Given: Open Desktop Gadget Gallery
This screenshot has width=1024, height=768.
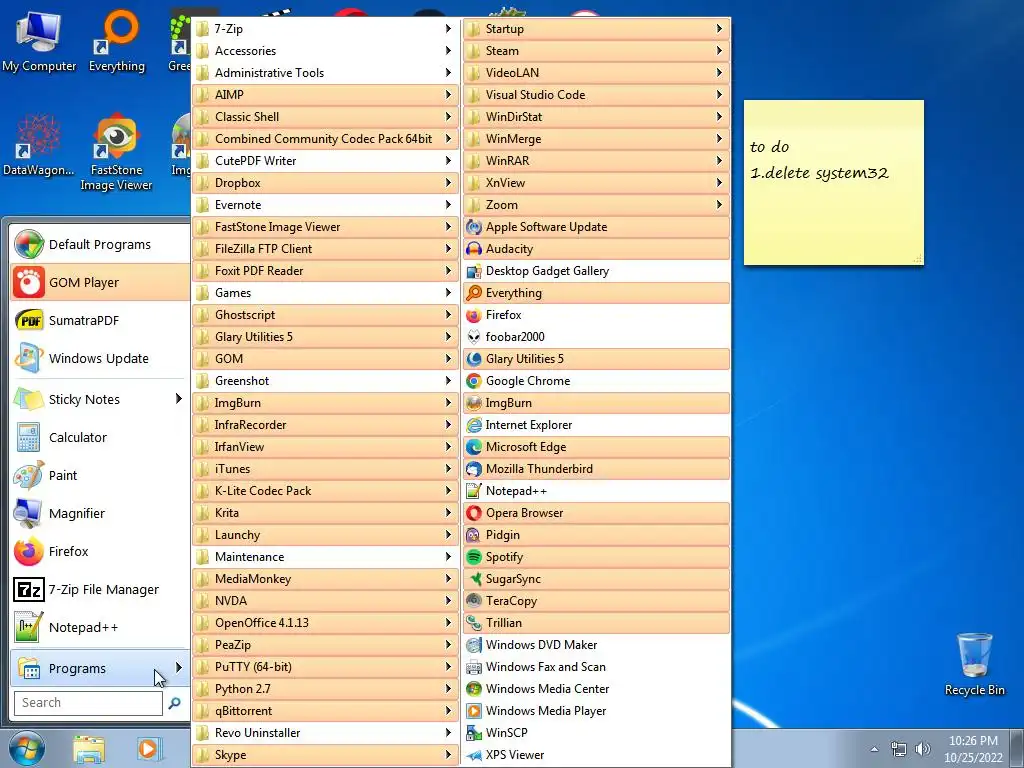Looking at the screenshot, I should click(x=596, y=271).
